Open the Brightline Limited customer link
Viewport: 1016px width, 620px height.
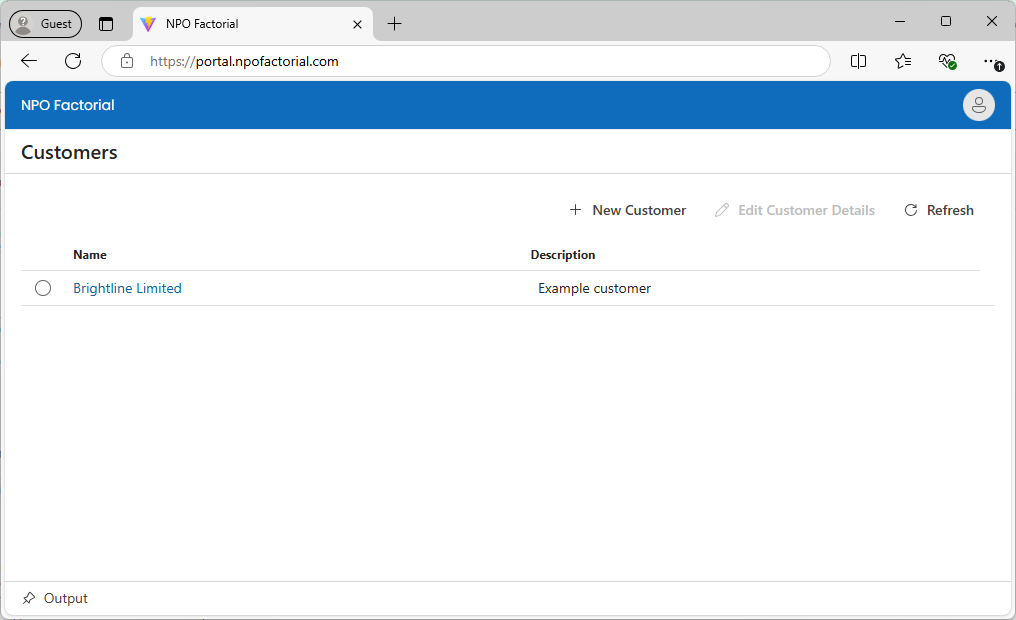pyautogui.click(x=127, y=288)
